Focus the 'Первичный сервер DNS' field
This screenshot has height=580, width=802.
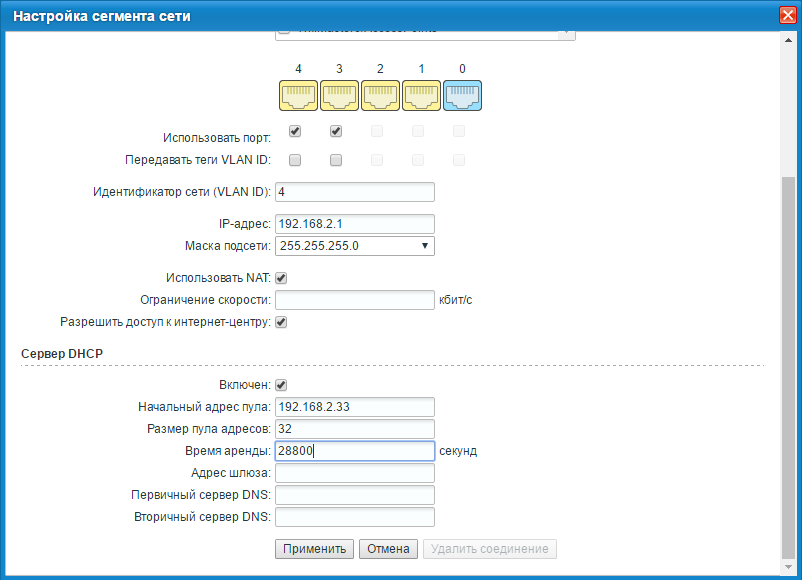click(x=354, y=495)
